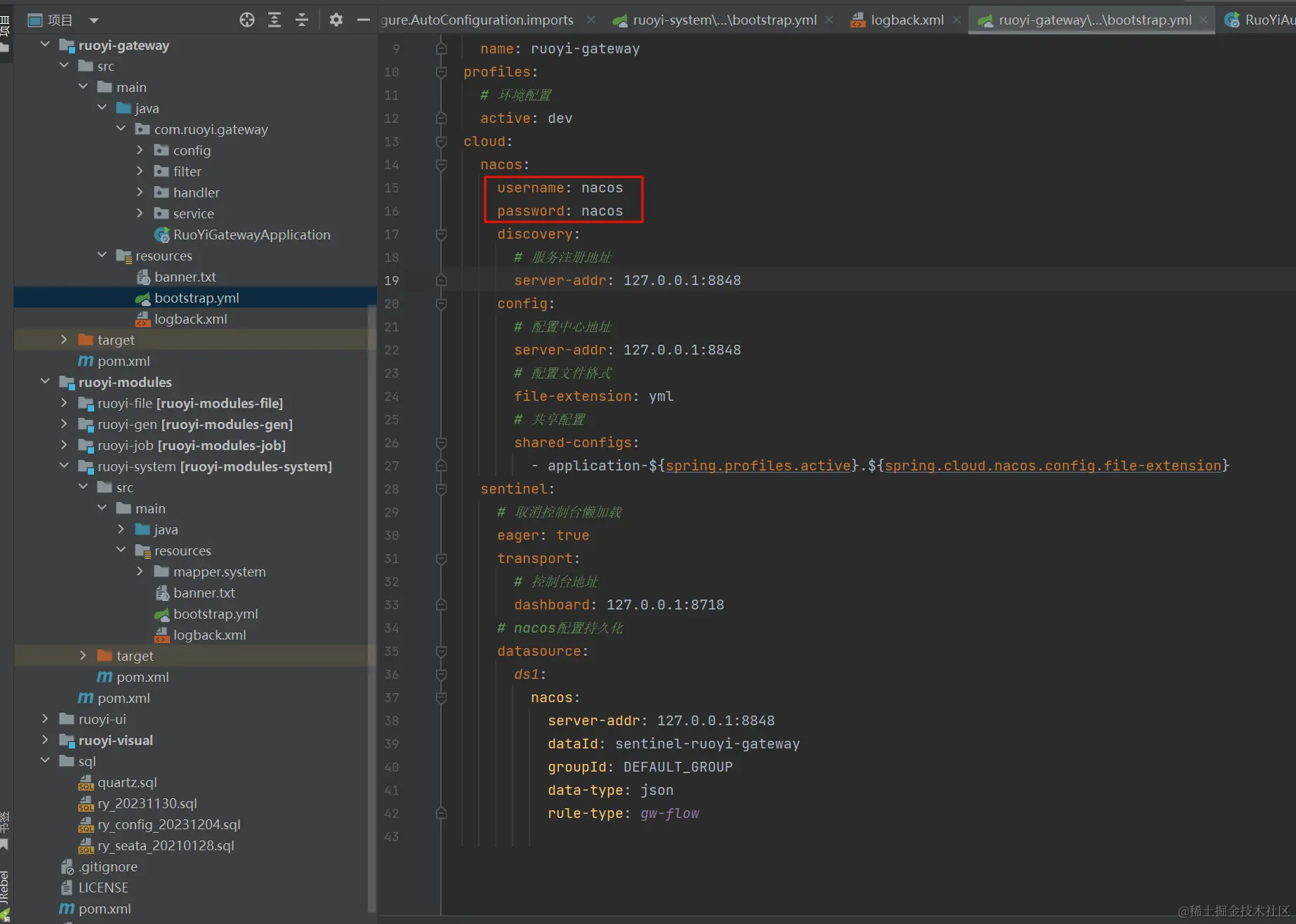Fold the profiles block at line 10
Image resolution: width=1296 pixels, height=924 pixels.
point(441,72)
